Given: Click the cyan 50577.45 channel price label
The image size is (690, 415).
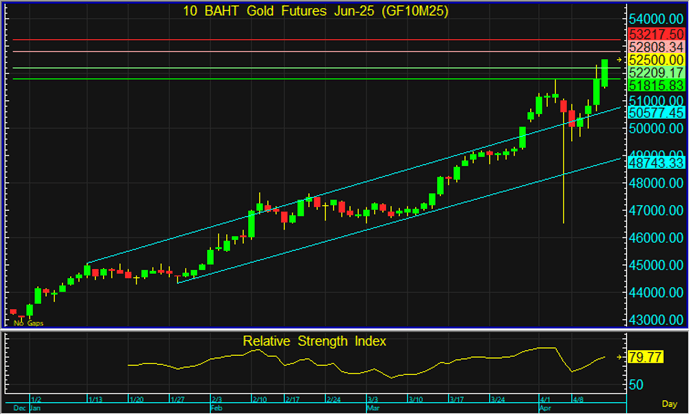Looking at the screenshot, I should (x=657, y=114).
